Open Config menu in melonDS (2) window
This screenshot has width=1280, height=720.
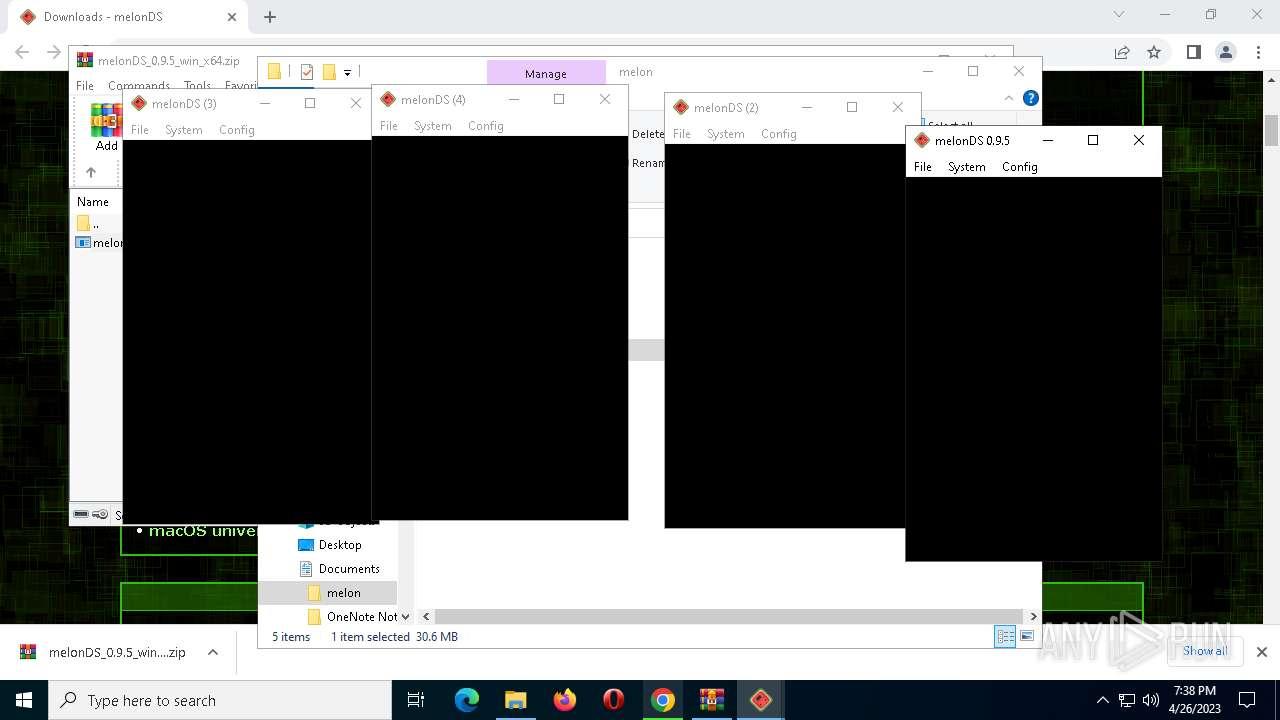click(779, 134)
